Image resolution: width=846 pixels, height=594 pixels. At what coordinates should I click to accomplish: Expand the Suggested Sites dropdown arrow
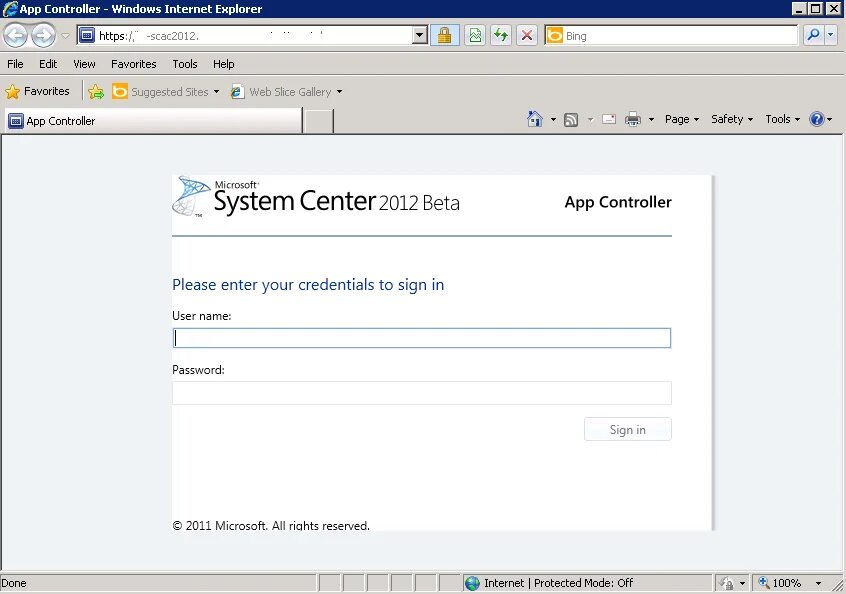(216, 92)
